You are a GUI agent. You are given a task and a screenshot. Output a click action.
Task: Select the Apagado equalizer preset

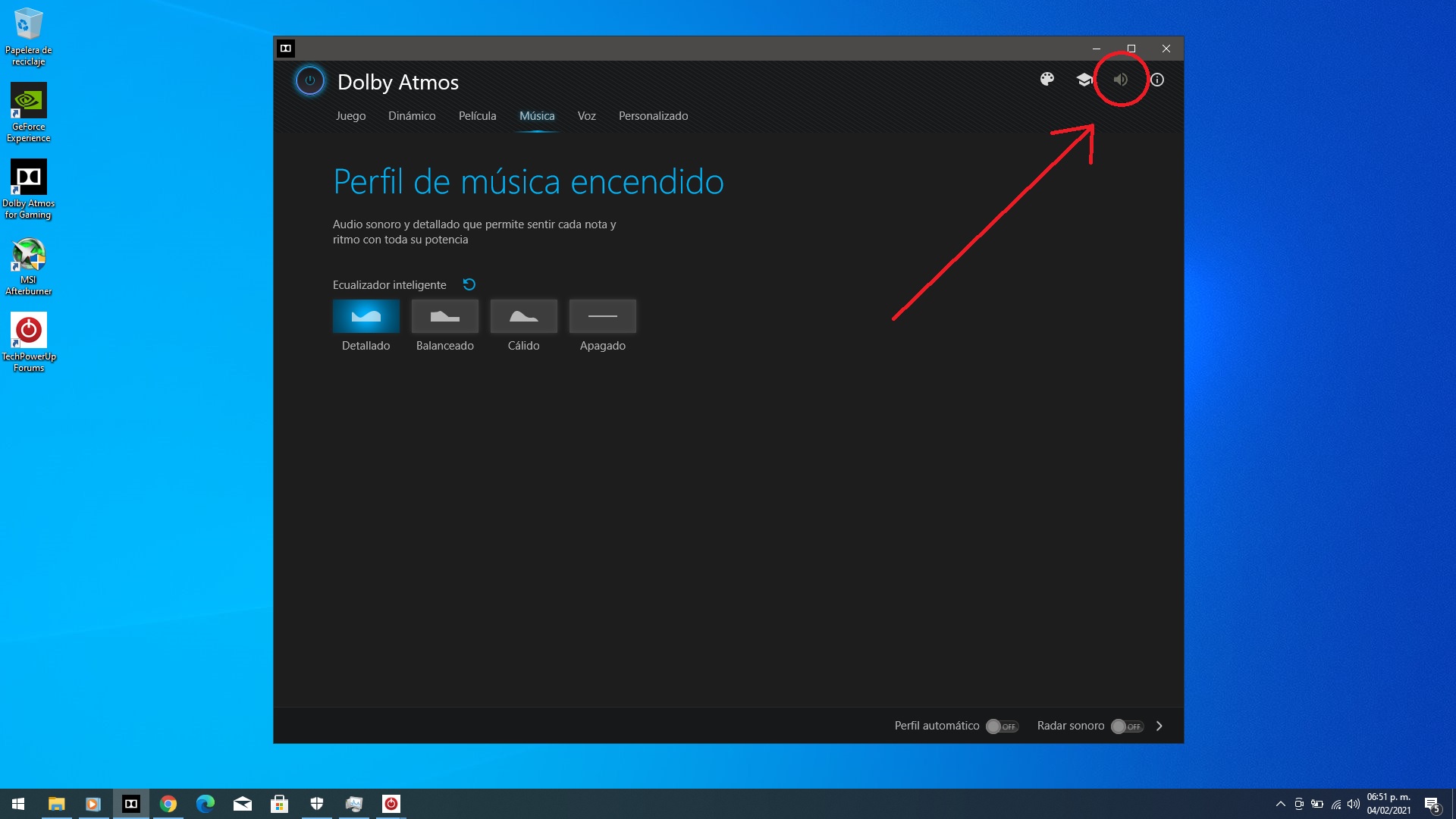(603, 316)
